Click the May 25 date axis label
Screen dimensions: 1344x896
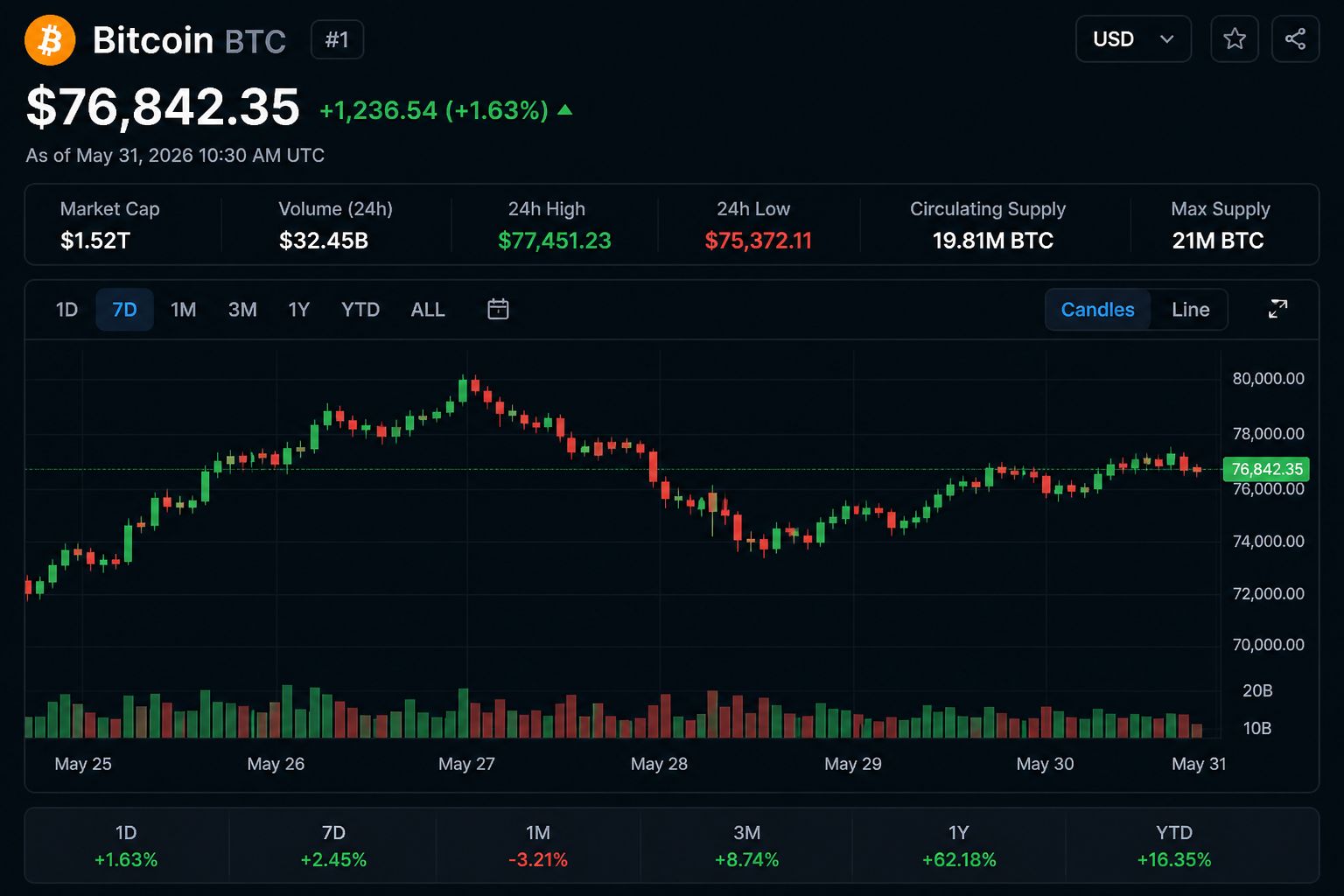click(x=83, y=764)
